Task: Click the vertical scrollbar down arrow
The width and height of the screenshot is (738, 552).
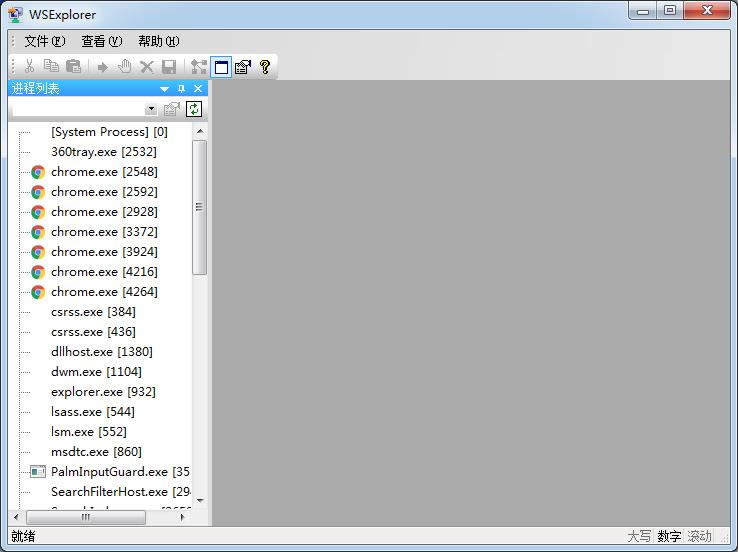Action: (200, 500)
